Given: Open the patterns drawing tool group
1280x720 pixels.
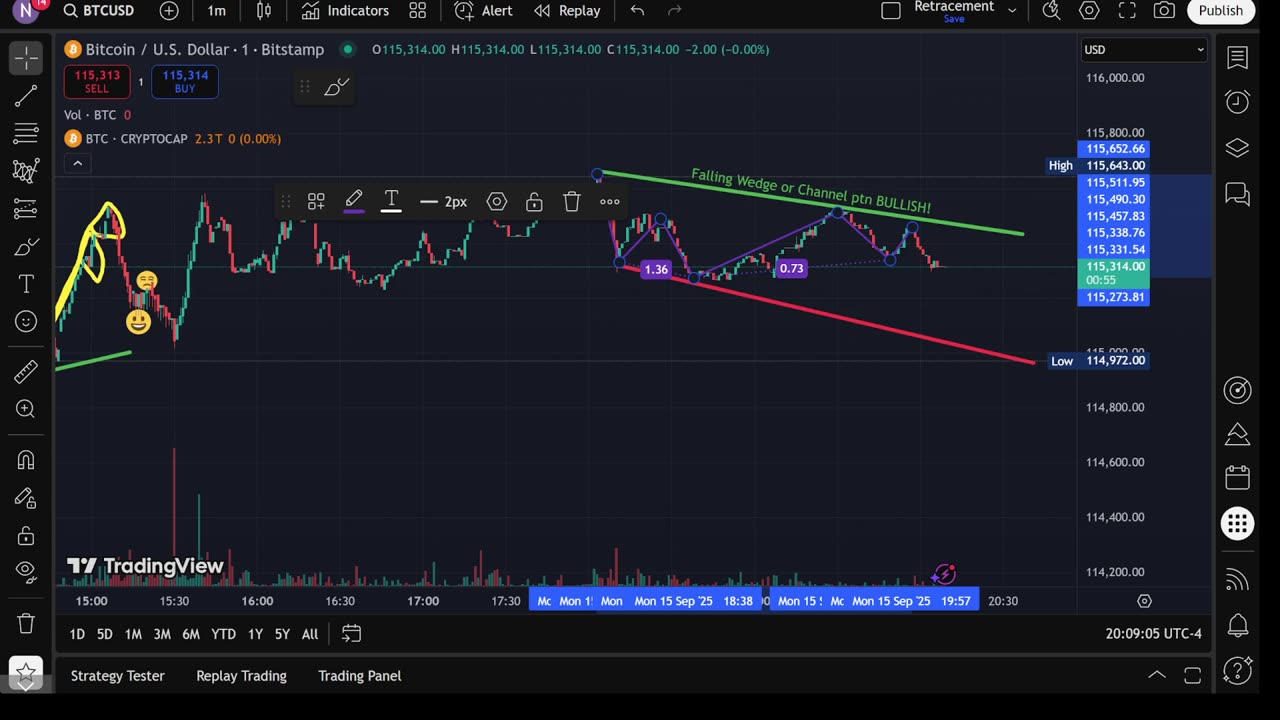Looking at the screenshot, I should (26, 171).
